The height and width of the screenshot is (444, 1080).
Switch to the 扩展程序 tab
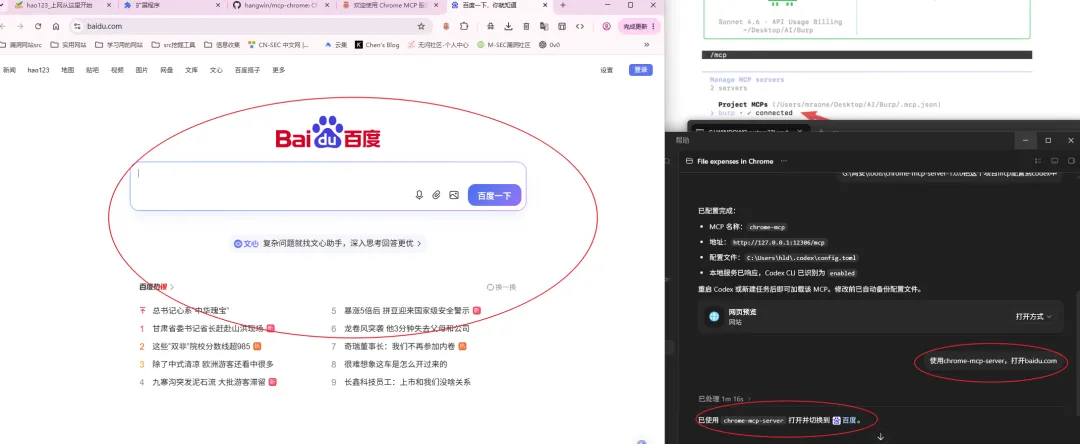(169, 6)
